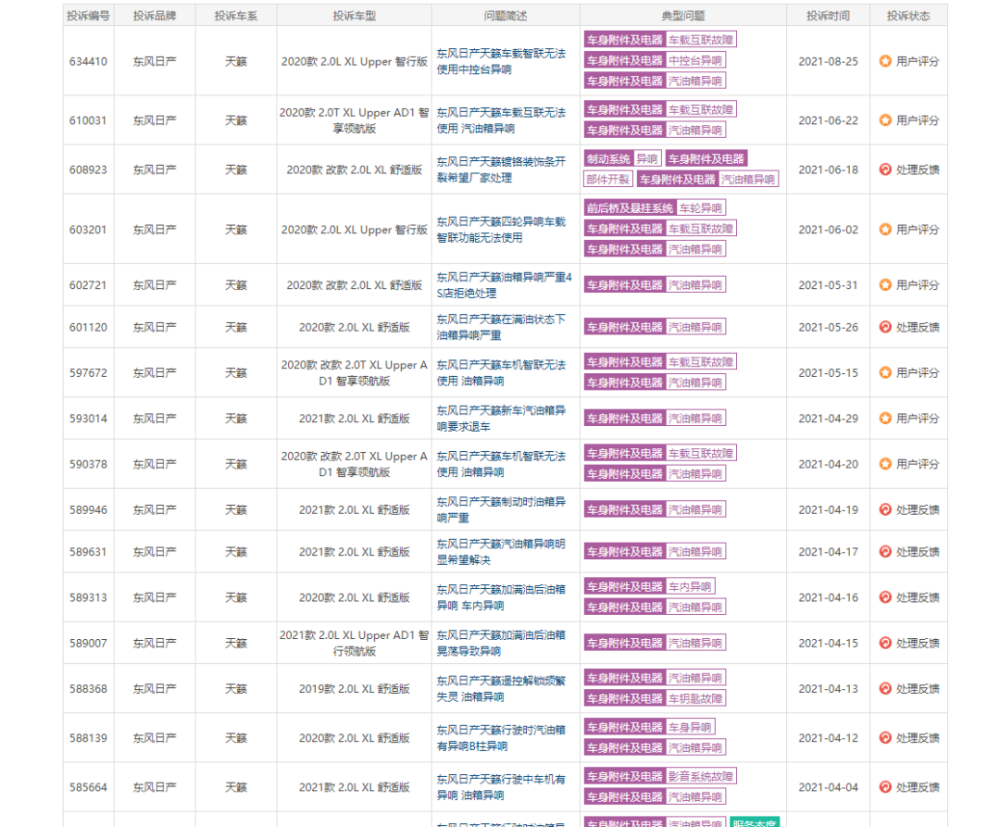
Task: Open the link 东风日产天籁在满油状态下油箱异响严重
Action: click(501, 327)
